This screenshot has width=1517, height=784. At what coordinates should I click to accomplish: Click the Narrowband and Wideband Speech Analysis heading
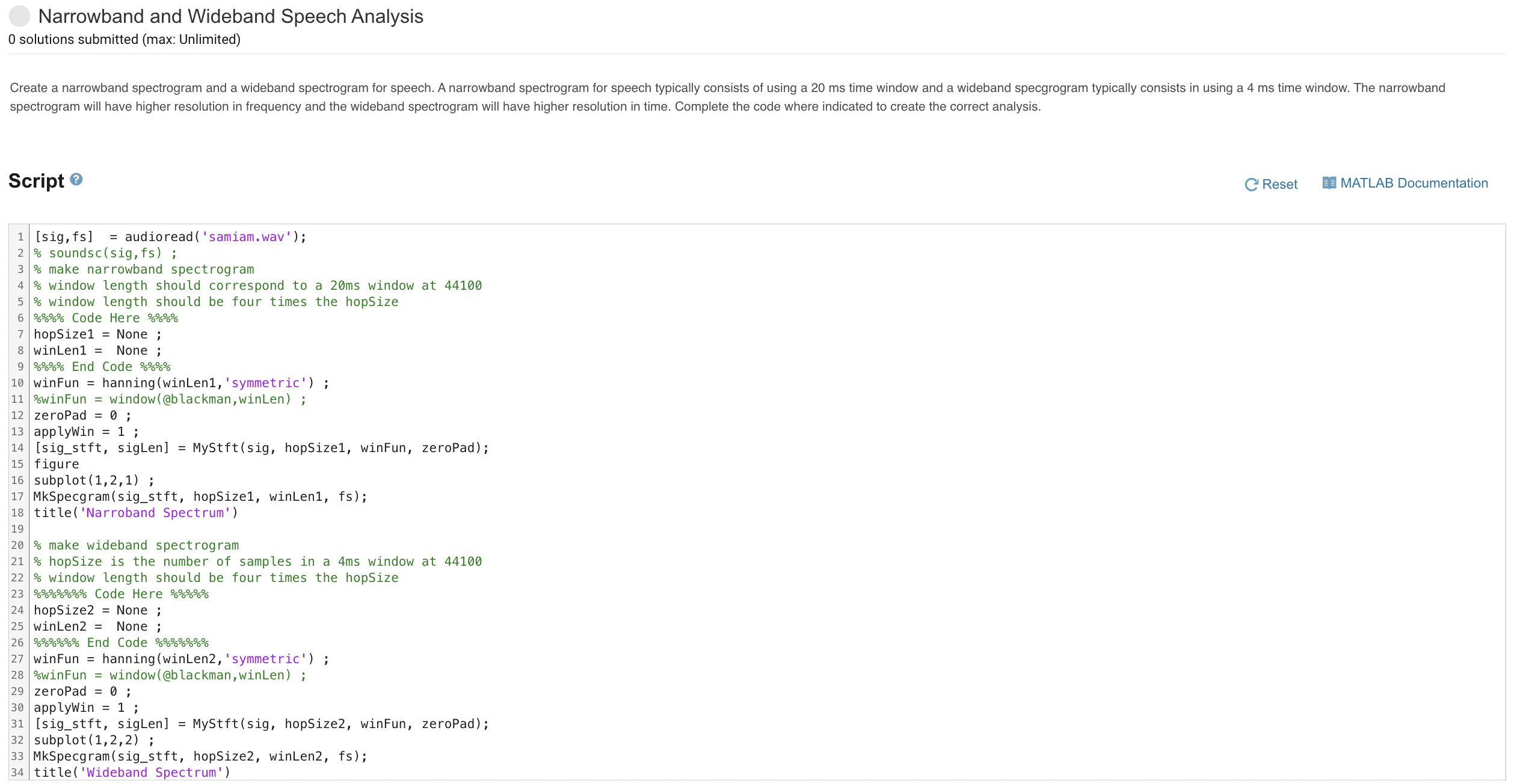point(230,16)
